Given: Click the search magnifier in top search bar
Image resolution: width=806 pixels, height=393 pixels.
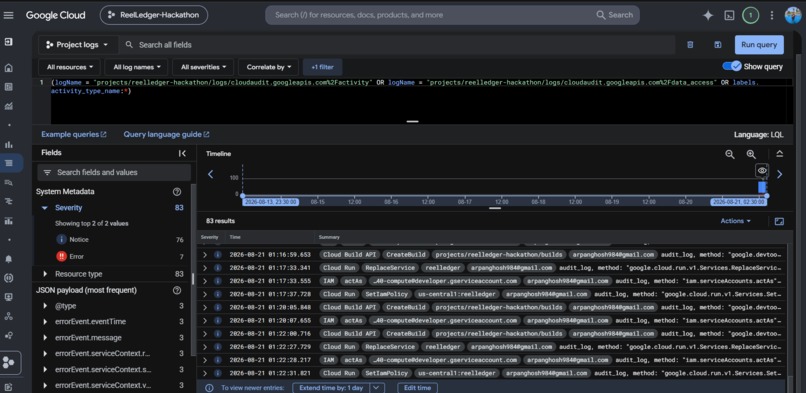Looking at the screenshot, I should [601, 15].
